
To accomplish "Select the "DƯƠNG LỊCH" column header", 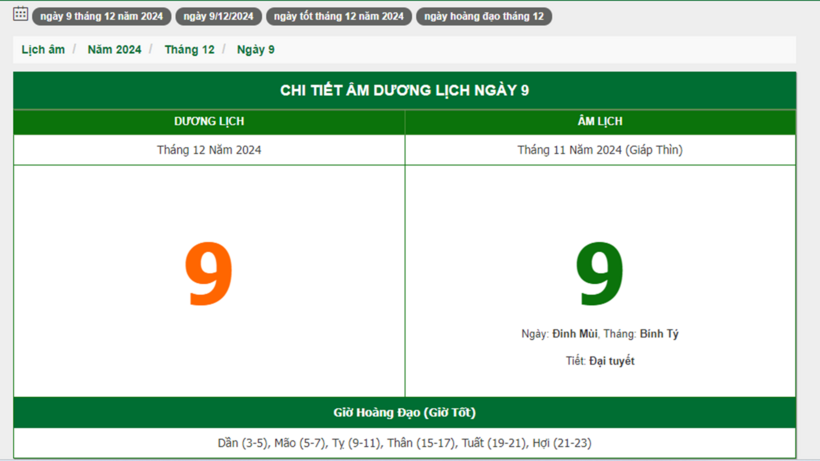I will (x=209, y=122).
